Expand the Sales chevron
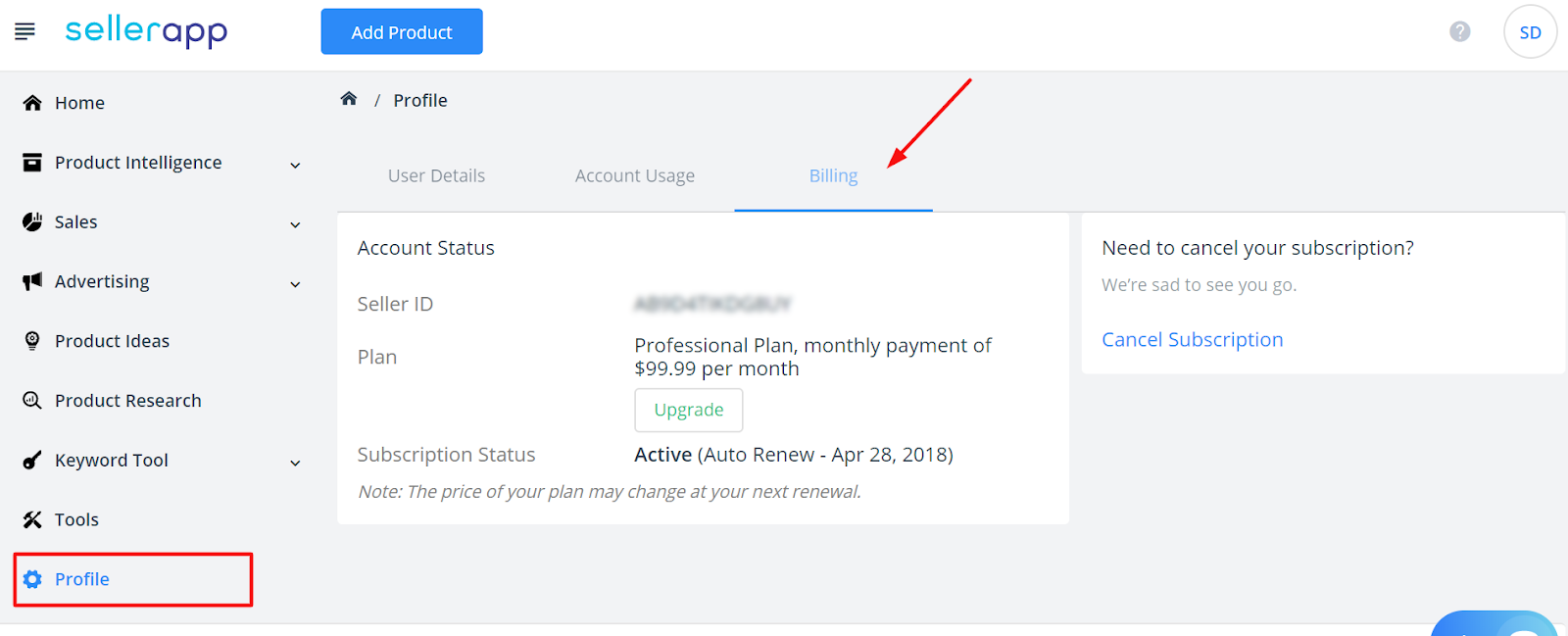The height and width of the screenshot is (636, 1568). pyautogui.click(x=295, y=224)
